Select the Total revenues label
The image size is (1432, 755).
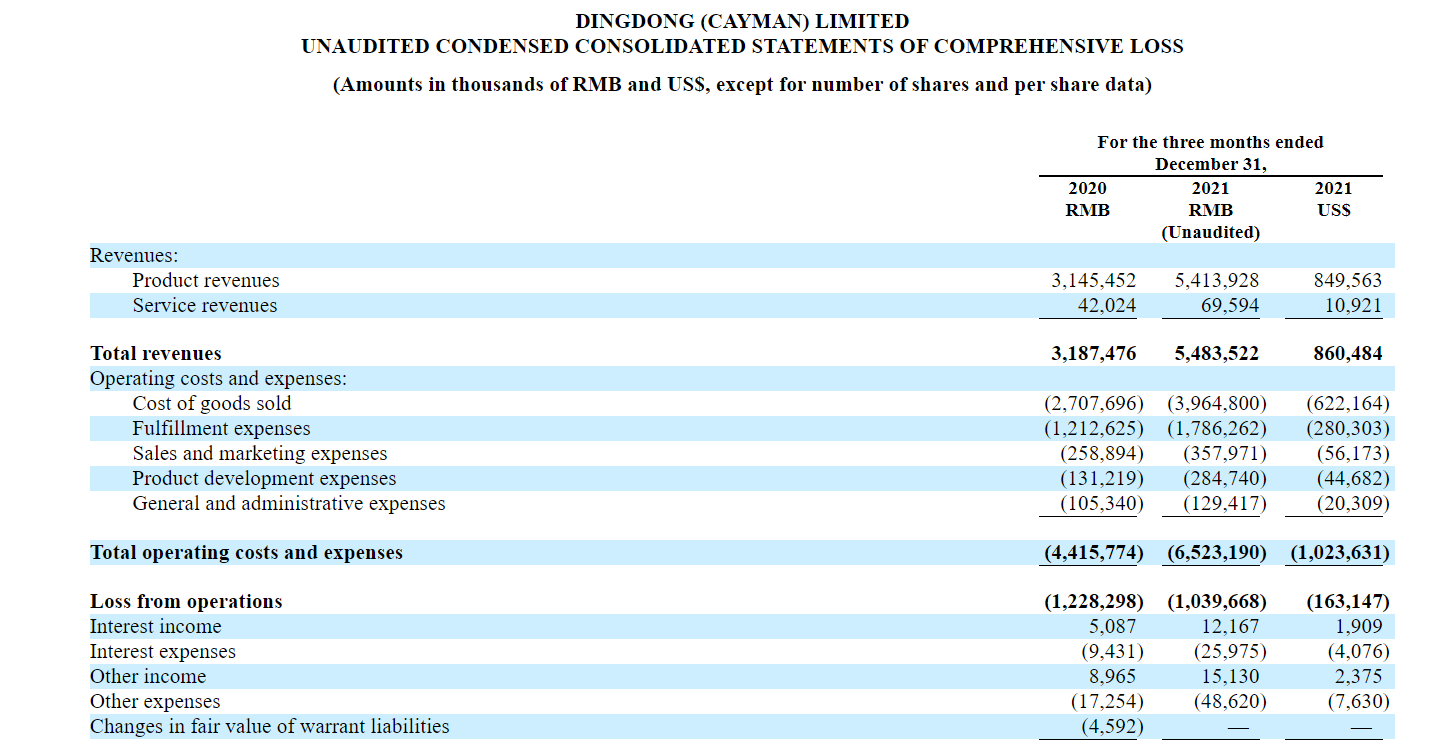pos(156,354)
